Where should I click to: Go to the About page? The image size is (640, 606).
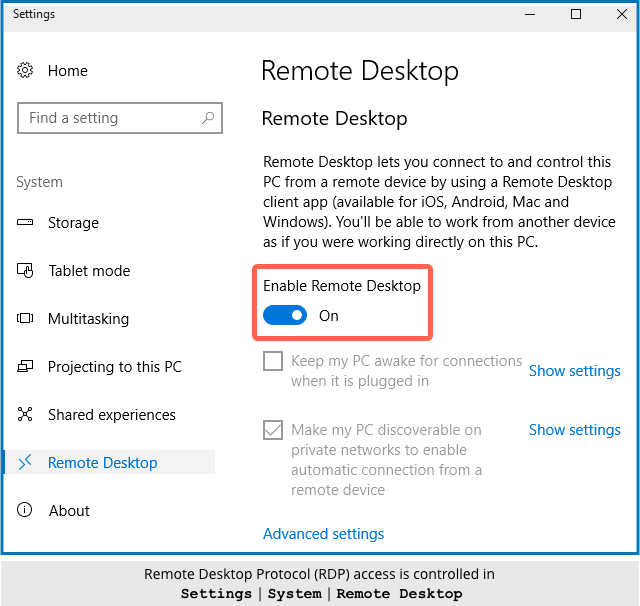69,511
